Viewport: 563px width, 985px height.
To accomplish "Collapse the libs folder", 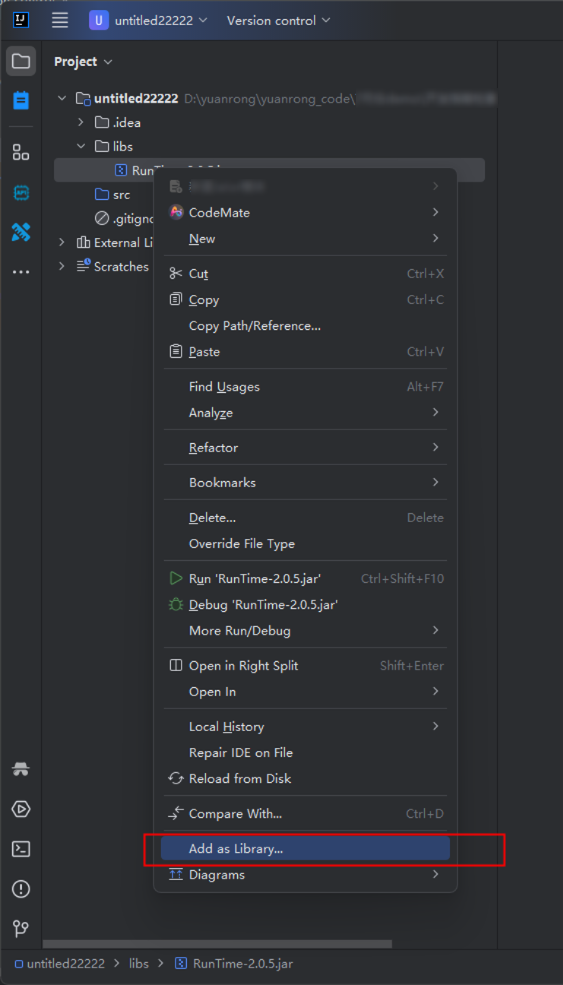I will [x=80, y=146].
